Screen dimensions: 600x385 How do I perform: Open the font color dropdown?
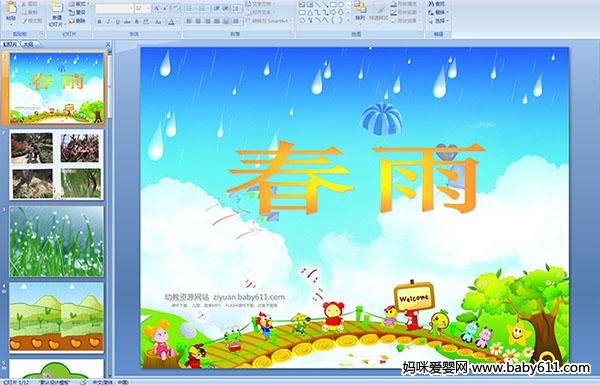click(172, 22)
